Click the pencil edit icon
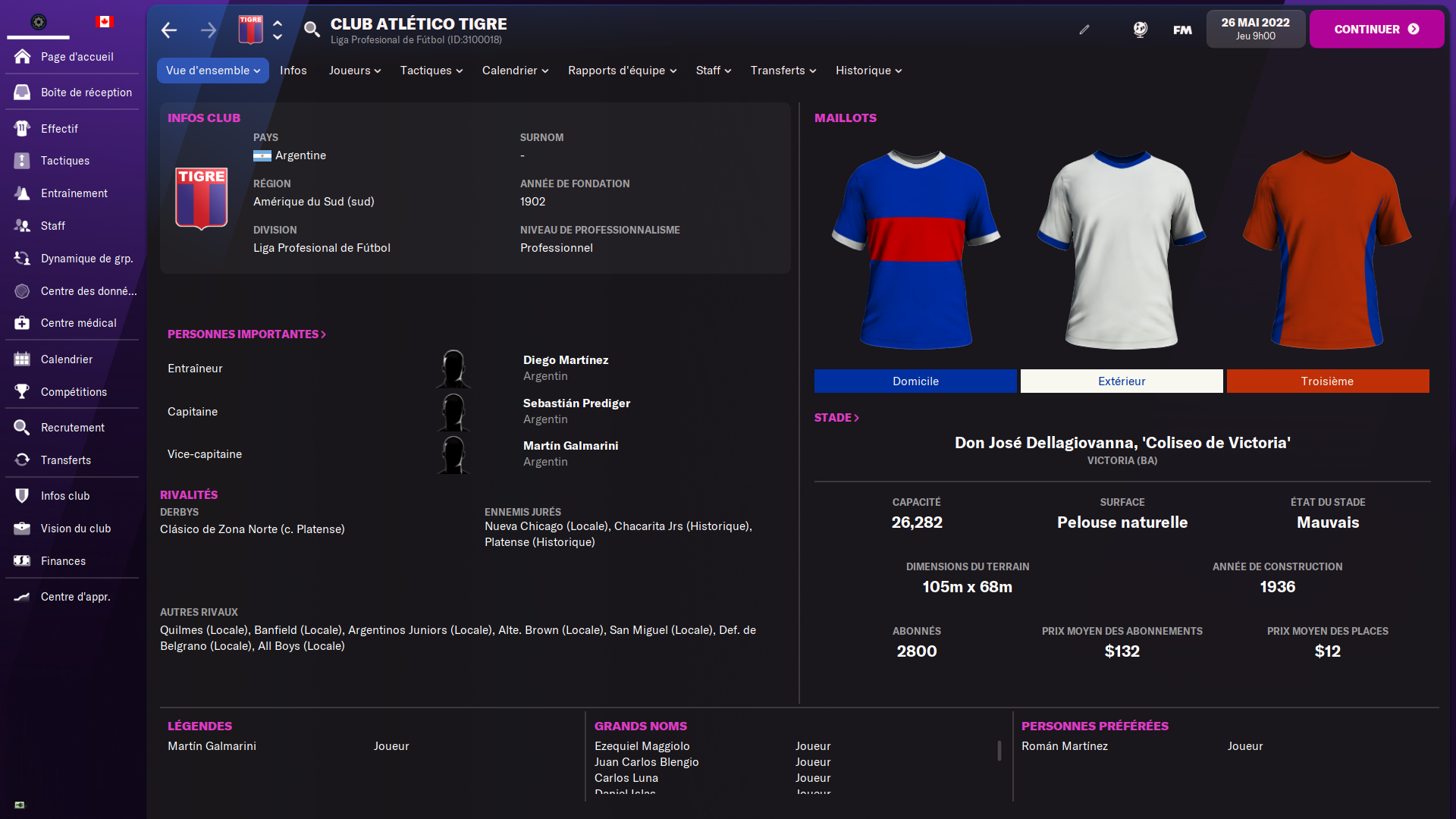Image resolution: width=1456 pixels, height=819 pixels. pos(1084,30)
